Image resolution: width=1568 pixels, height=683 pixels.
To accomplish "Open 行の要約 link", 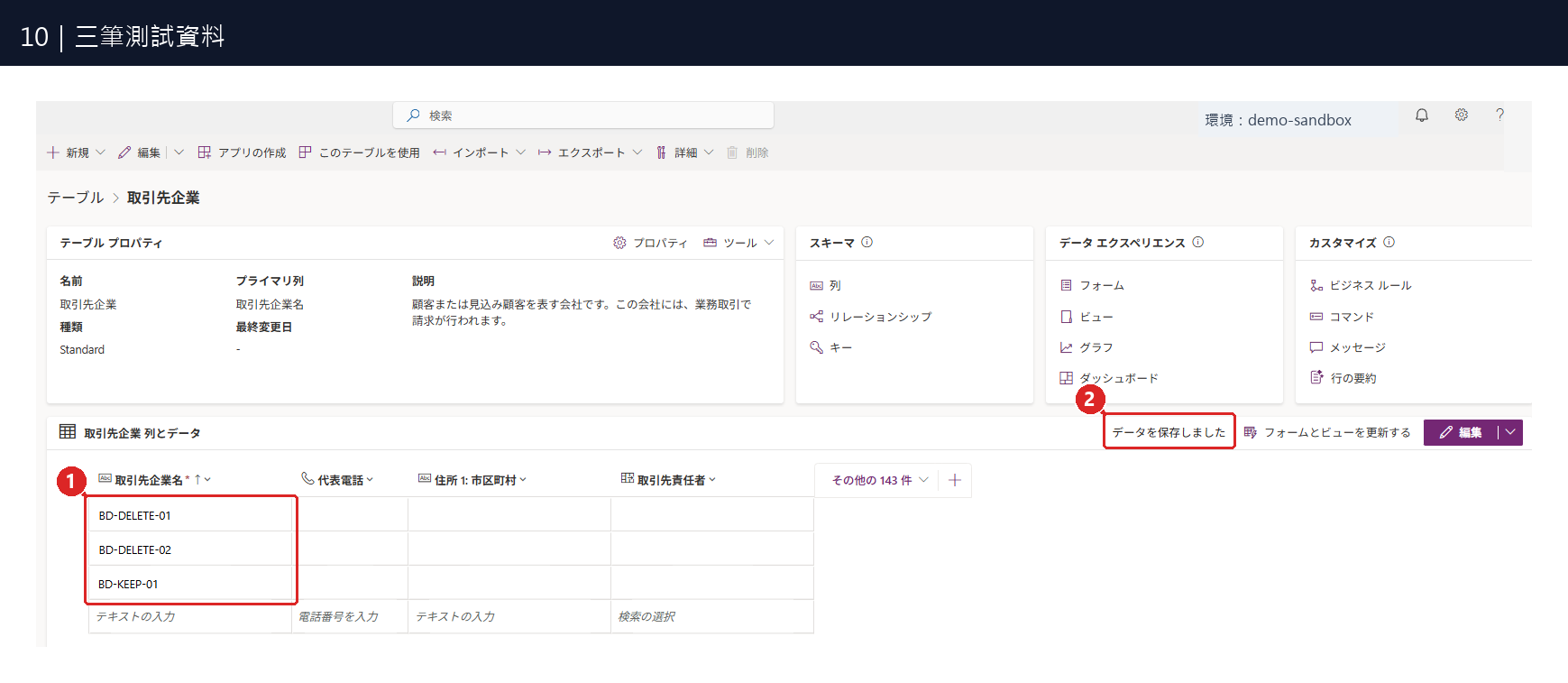I will 1343,378.
